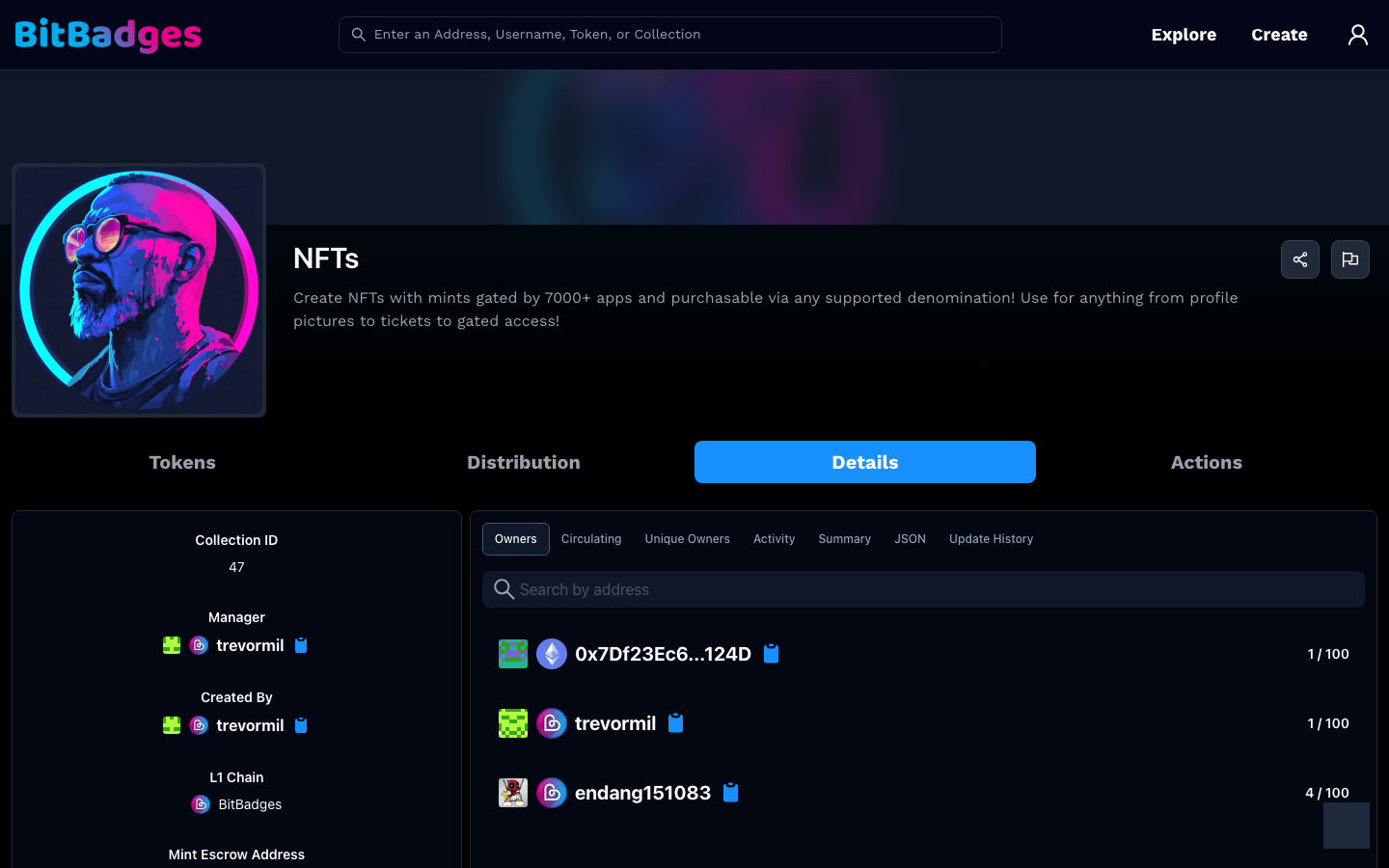This screenshot has height=868, width=1389.
Task: Open the Explore link in the header
Action: click(1184, 35)
